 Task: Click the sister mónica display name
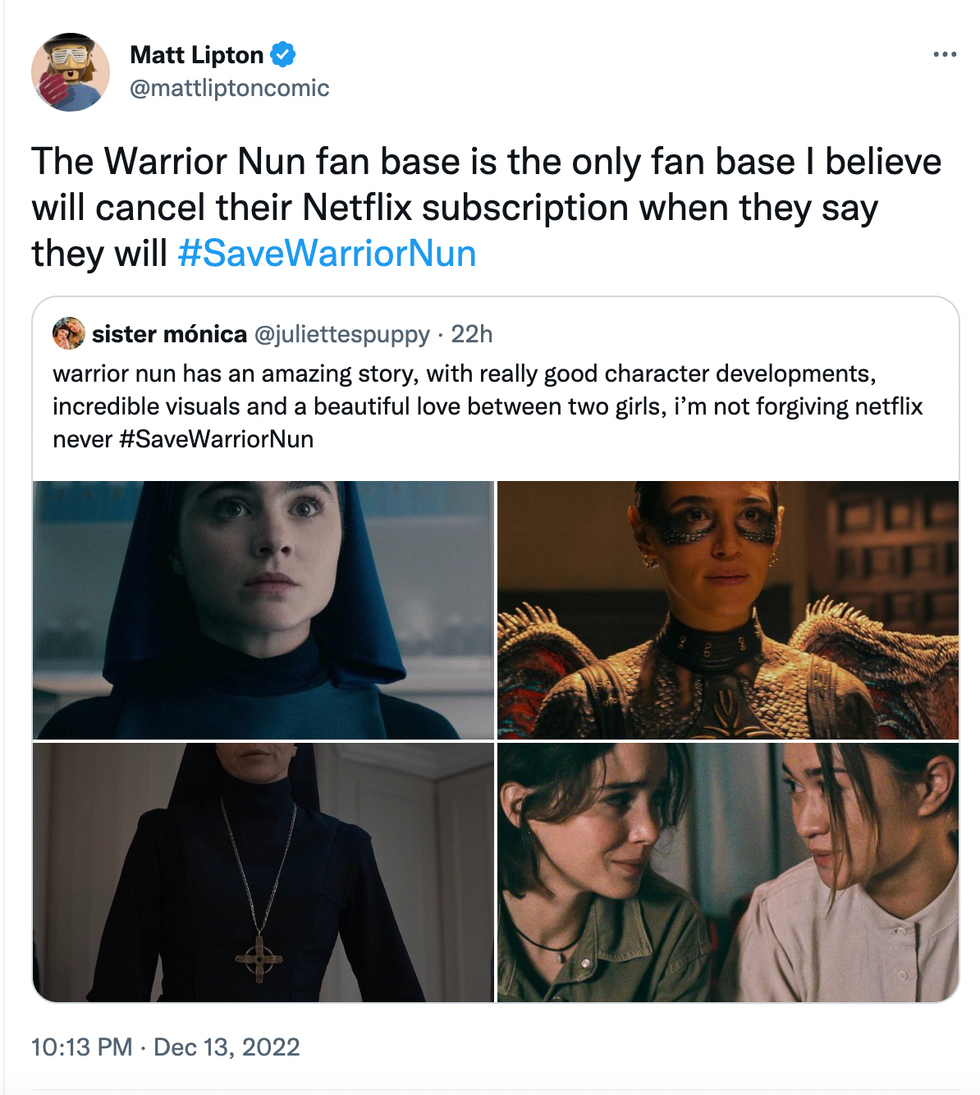169,334
